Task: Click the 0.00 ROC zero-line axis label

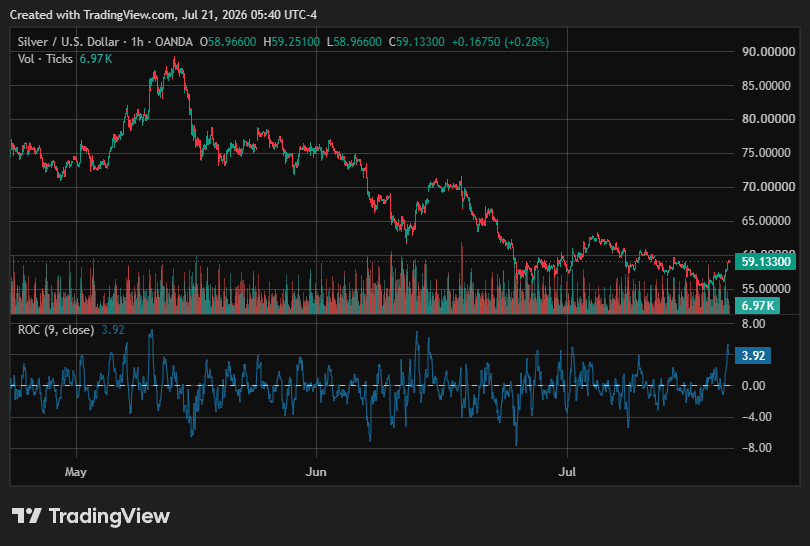Action: [753, 386]
